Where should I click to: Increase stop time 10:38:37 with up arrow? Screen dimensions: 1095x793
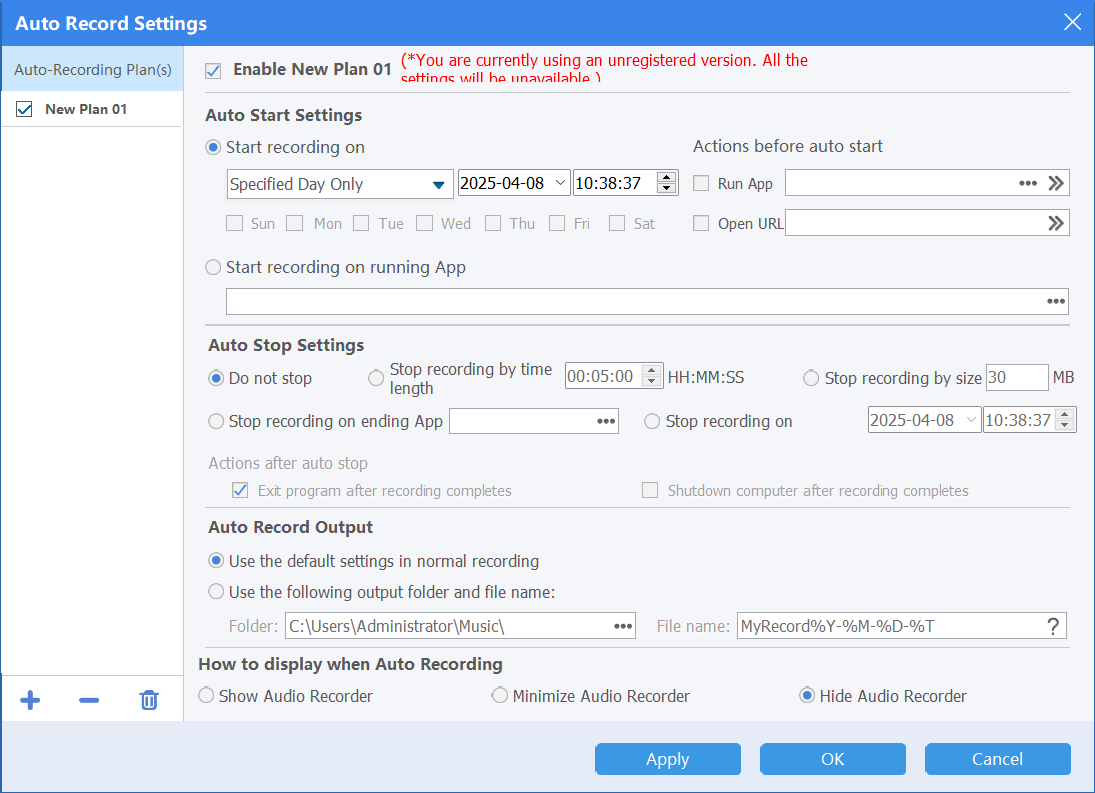1065,415
